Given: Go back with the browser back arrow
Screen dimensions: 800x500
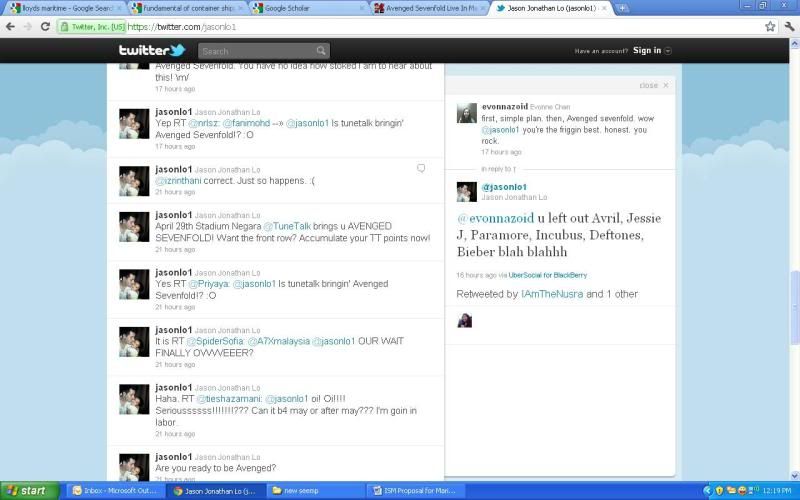Looking at the screenshot, I should tap(10, 26).
